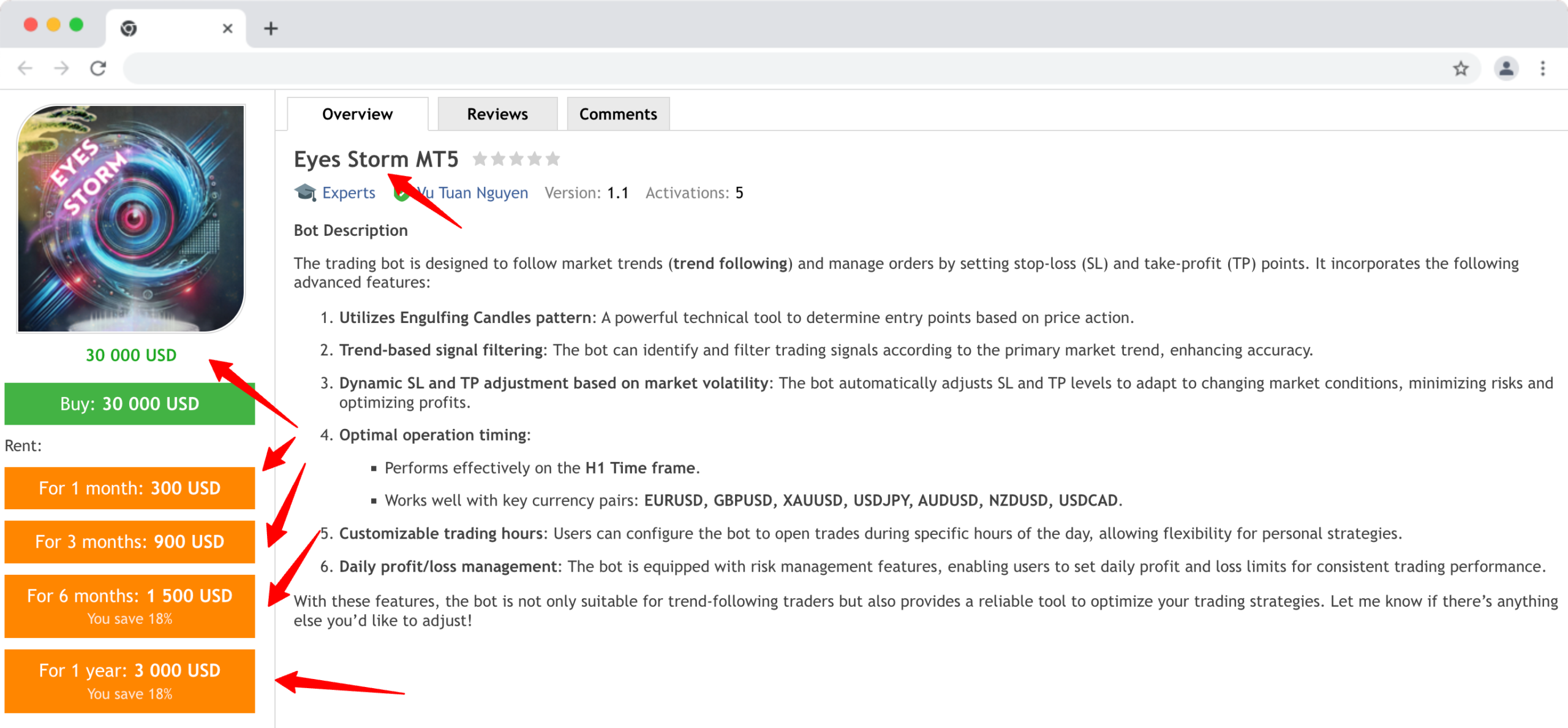Click the green 30 000 USD price text
The width and height of the screenshot is (1568, 728).
click(x=131, y=355)
